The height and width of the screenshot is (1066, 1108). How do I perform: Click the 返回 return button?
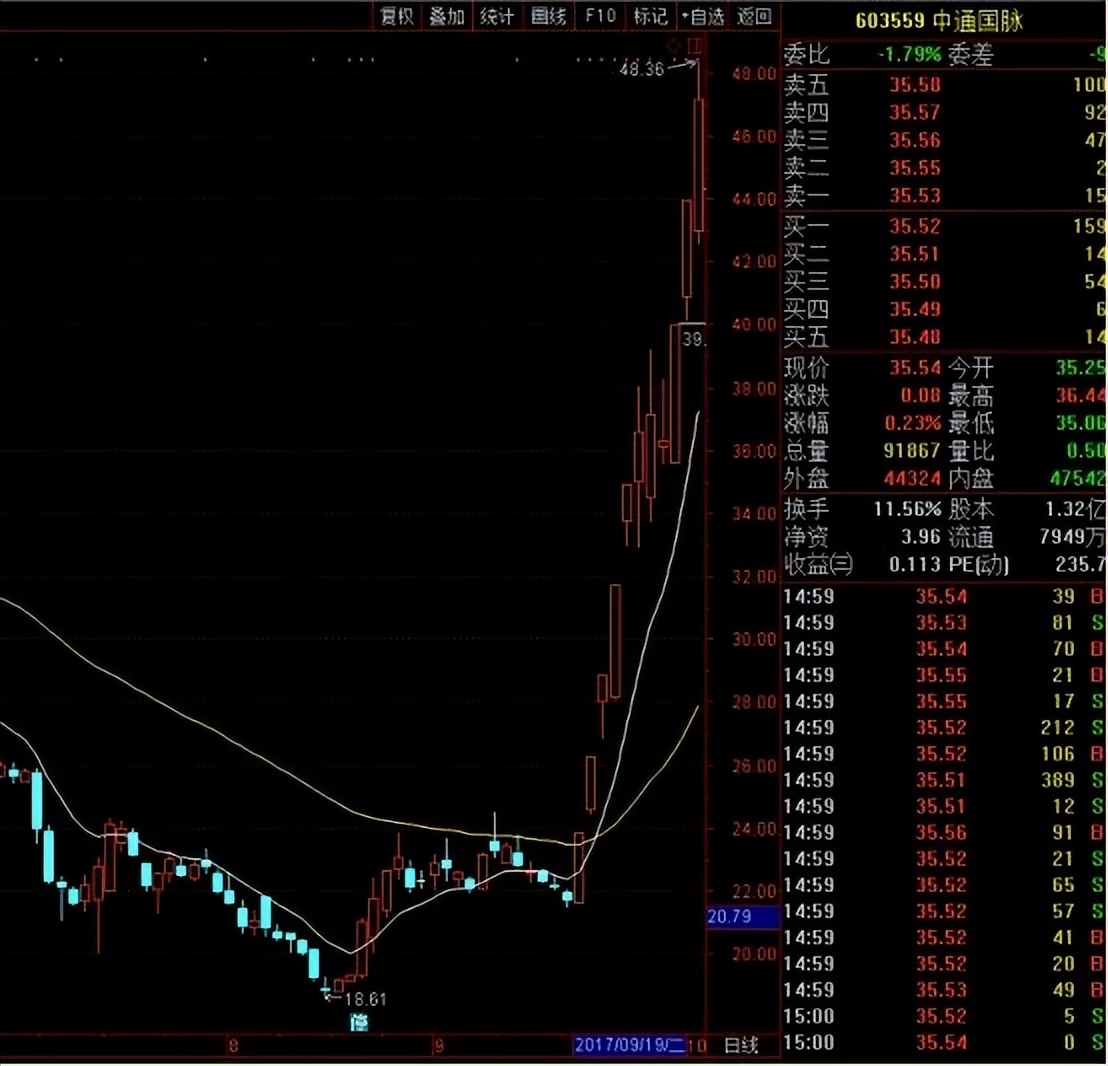(754, 16)
